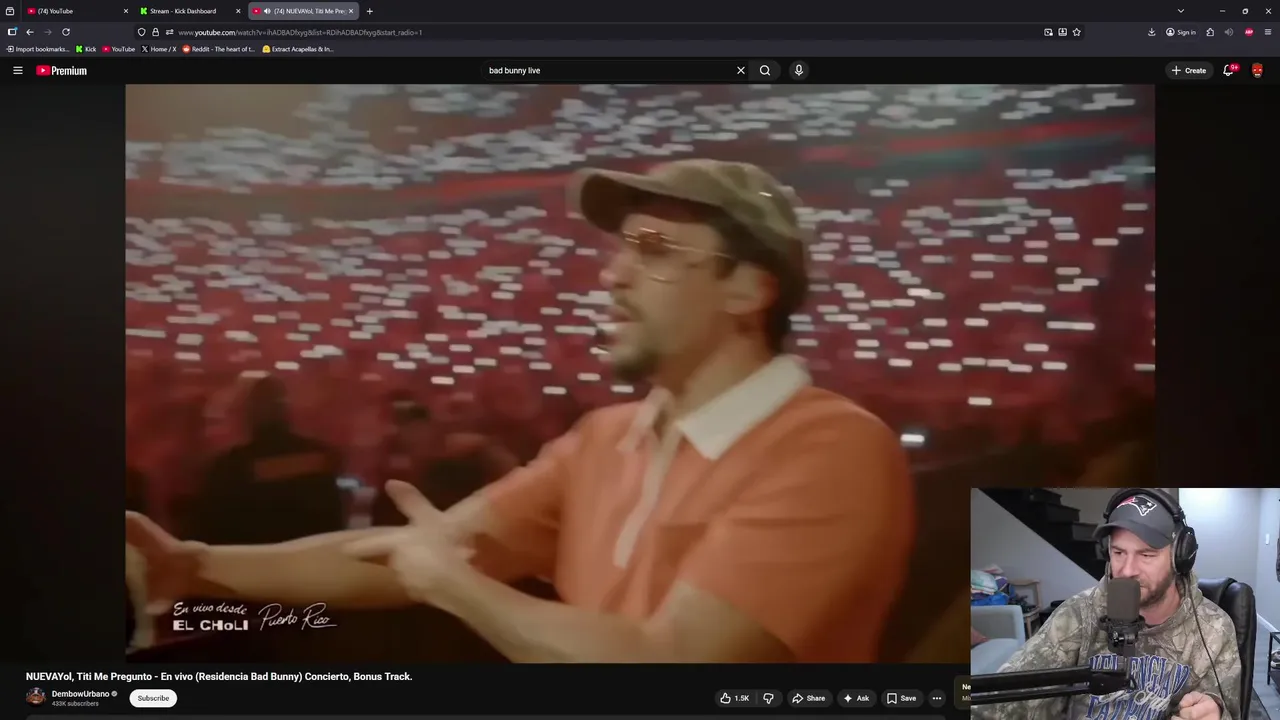Open the YouTube hamburger guide menu
This screenshot has width=1280, height=720.
[17, 70]
